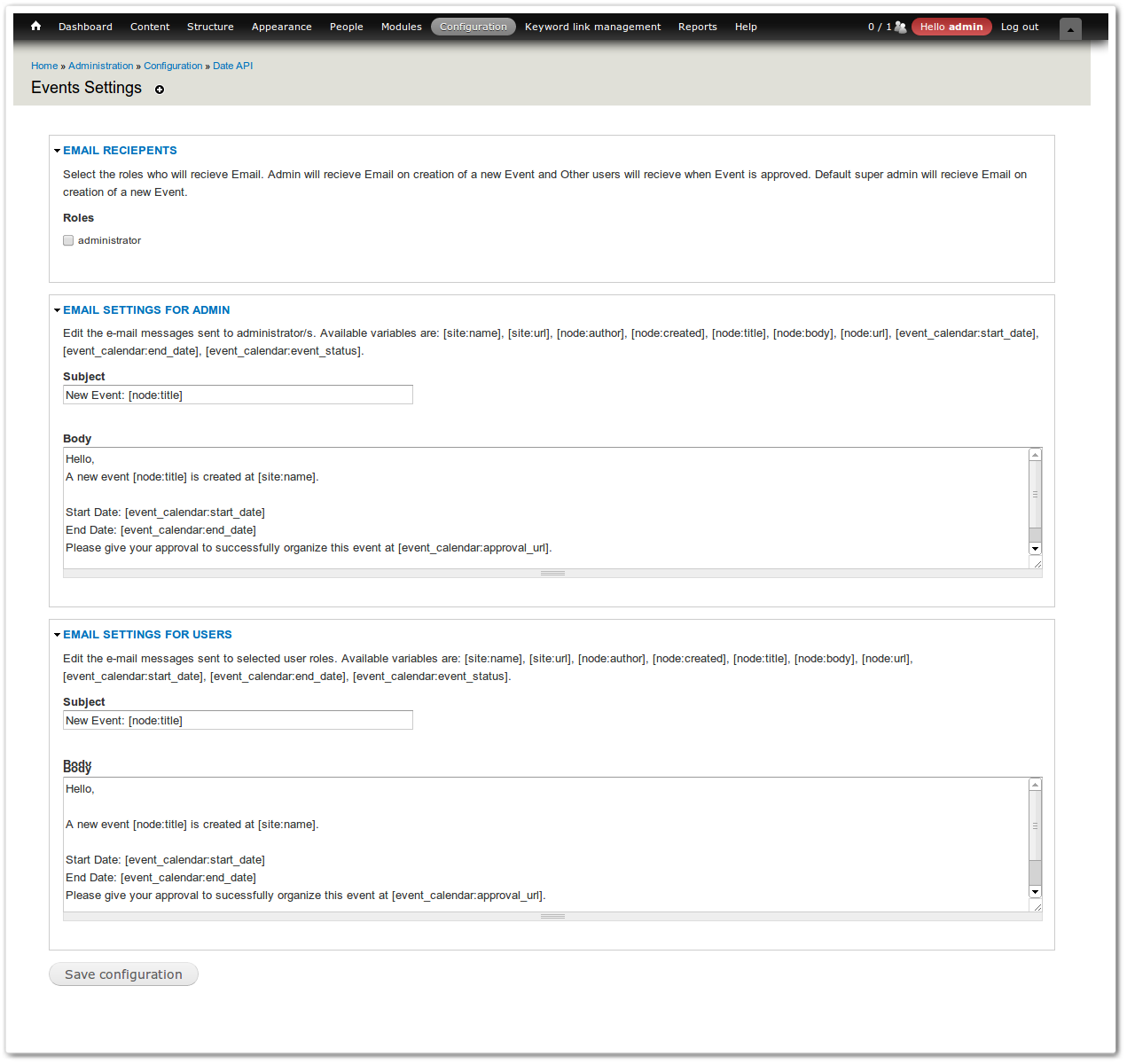Focus the users email Subject field
The image size is (1127, 1064).
click(x=238, y=720)
